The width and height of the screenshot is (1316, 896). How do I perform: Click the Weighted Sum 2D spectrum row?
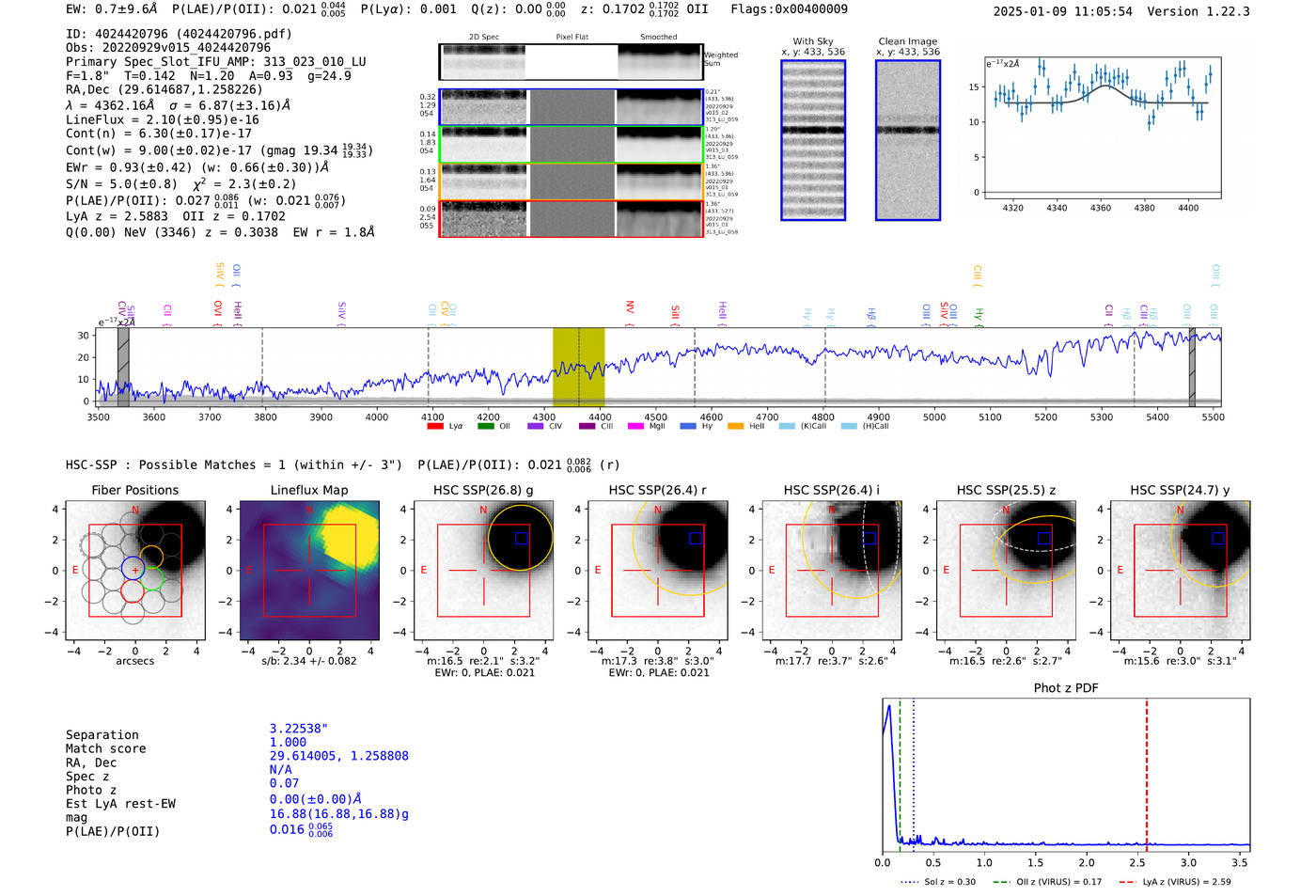click(x=571, y=62)
